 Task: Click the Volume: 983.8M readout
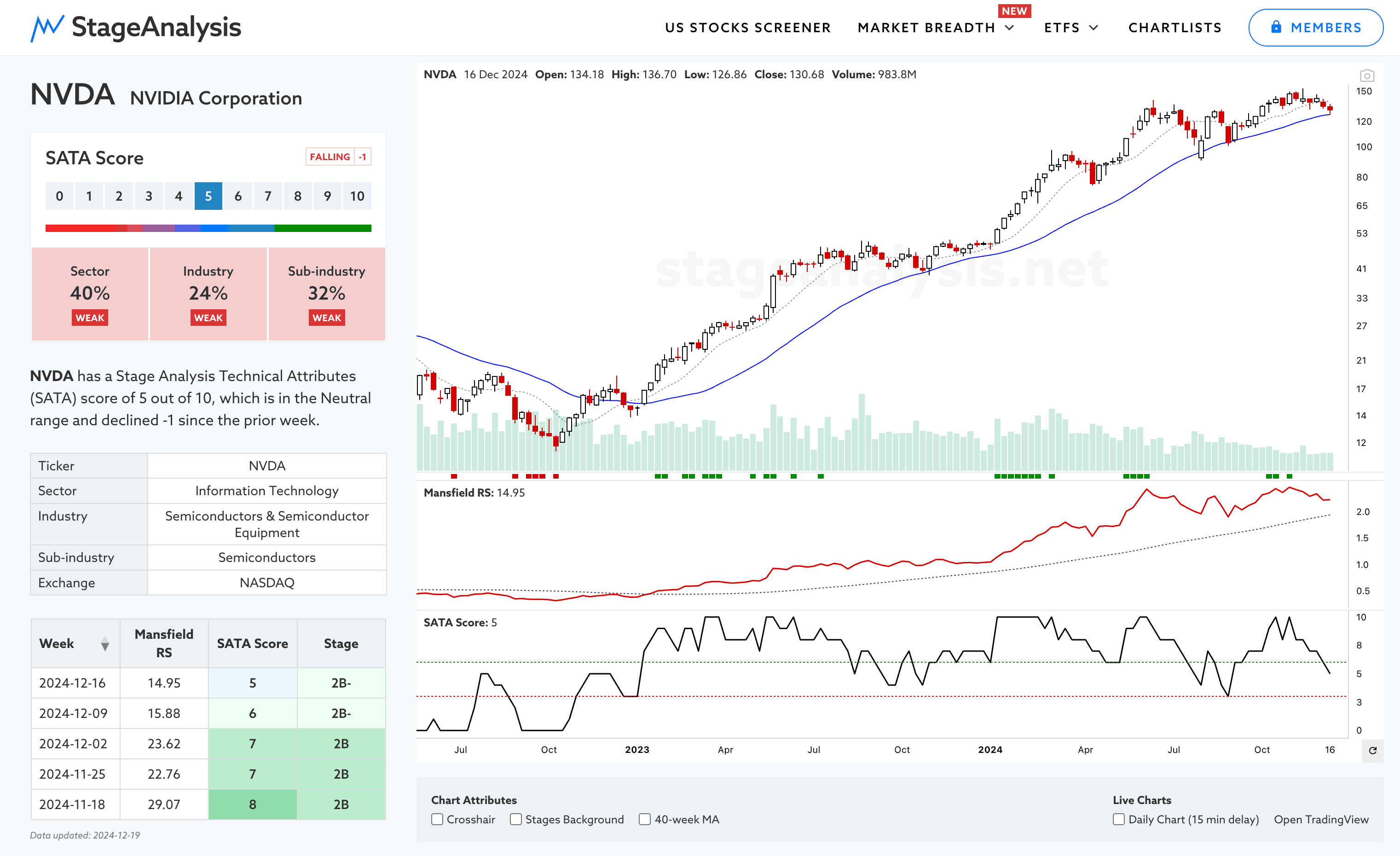874,75
